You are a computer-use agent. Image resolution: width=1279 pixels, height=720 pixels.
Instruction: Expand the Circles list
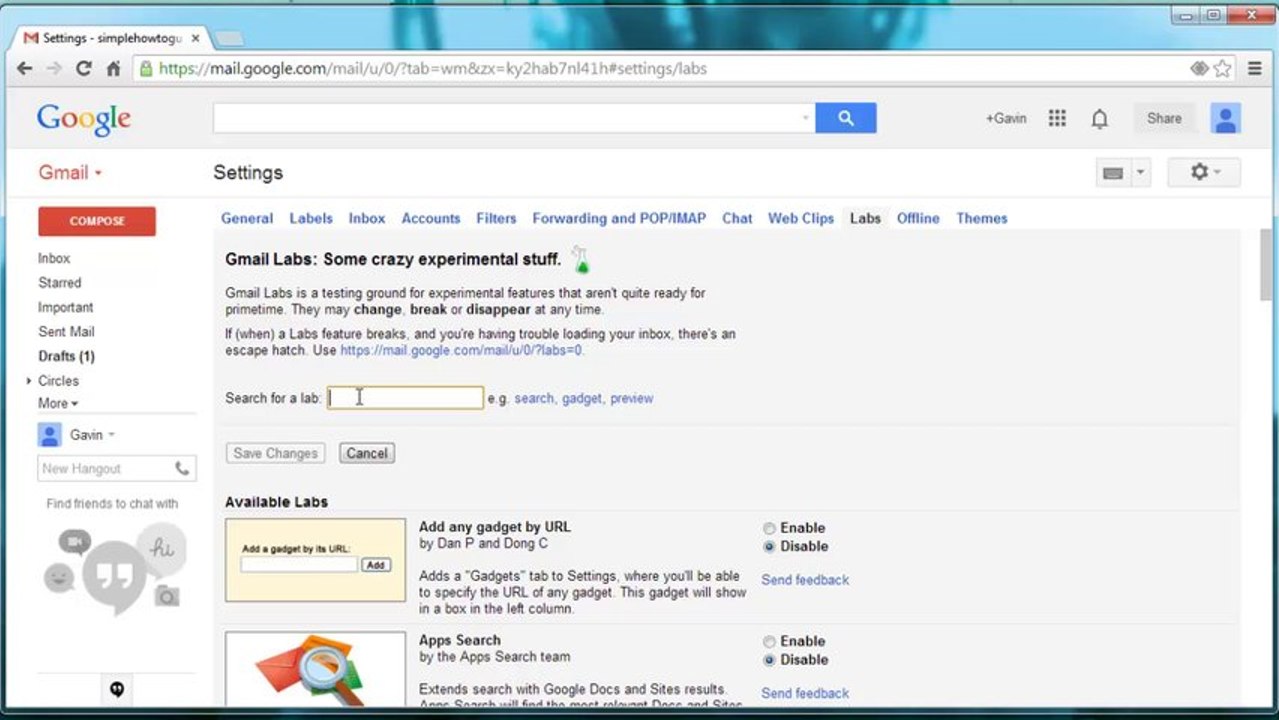point(29,381)
